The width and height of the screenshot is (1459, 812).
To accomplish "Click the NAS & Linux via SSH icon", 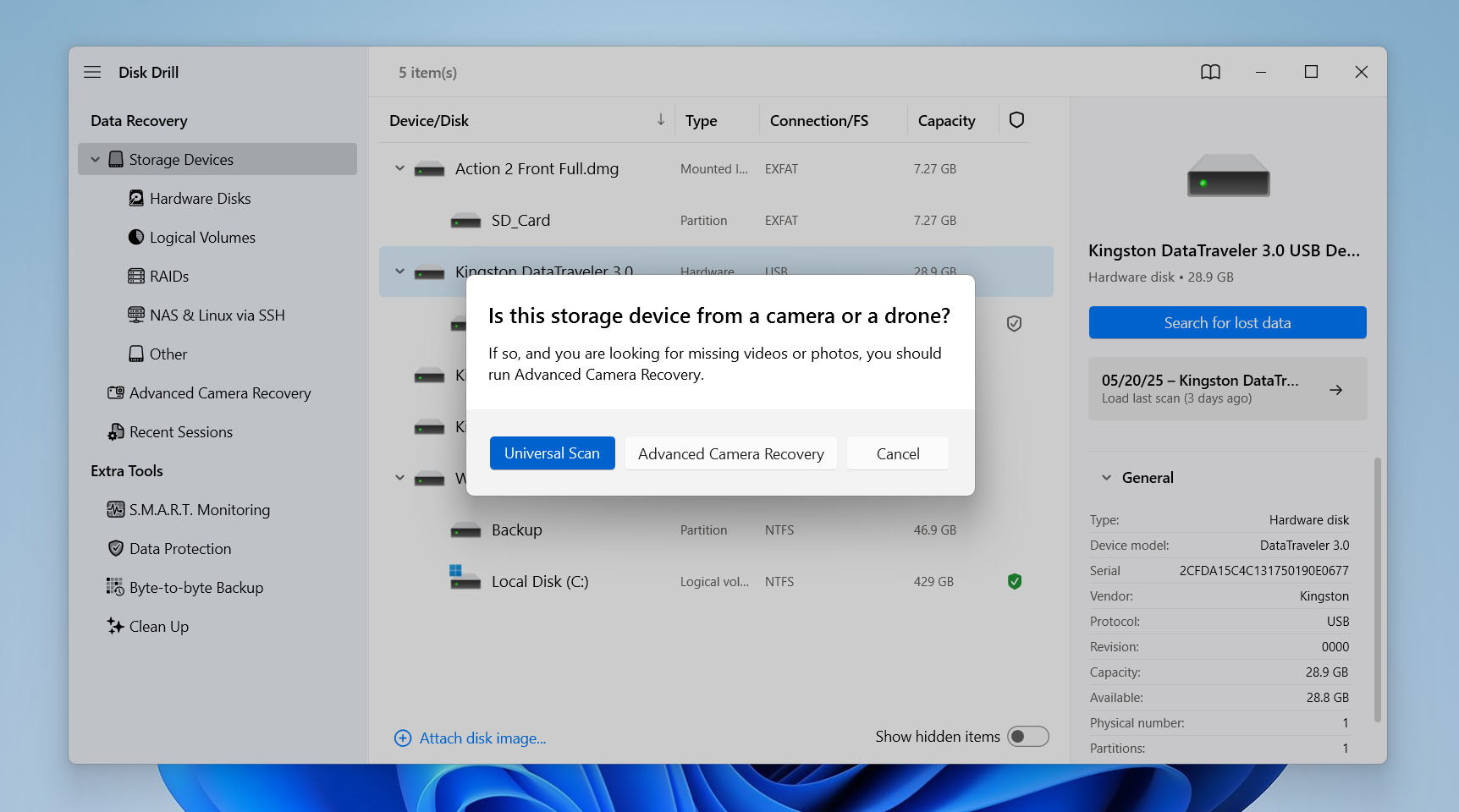I will pyautogui.click(x=136, y=315).
